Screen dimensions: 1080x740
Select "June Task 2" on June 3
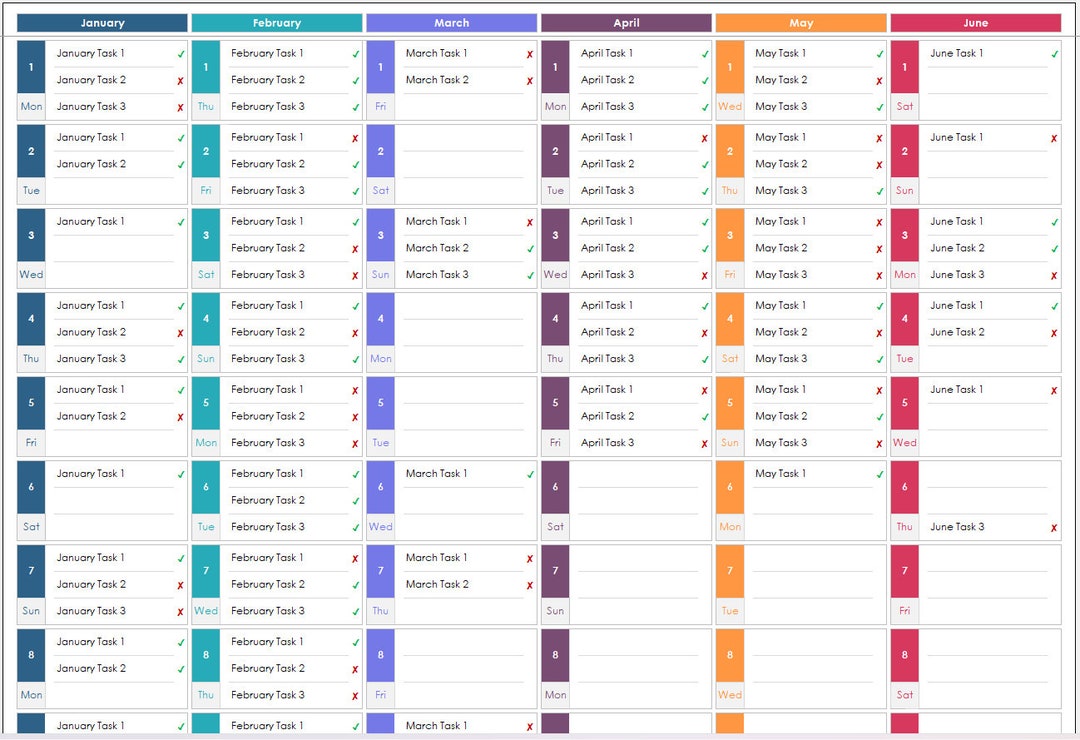click(x=957, y=248)
